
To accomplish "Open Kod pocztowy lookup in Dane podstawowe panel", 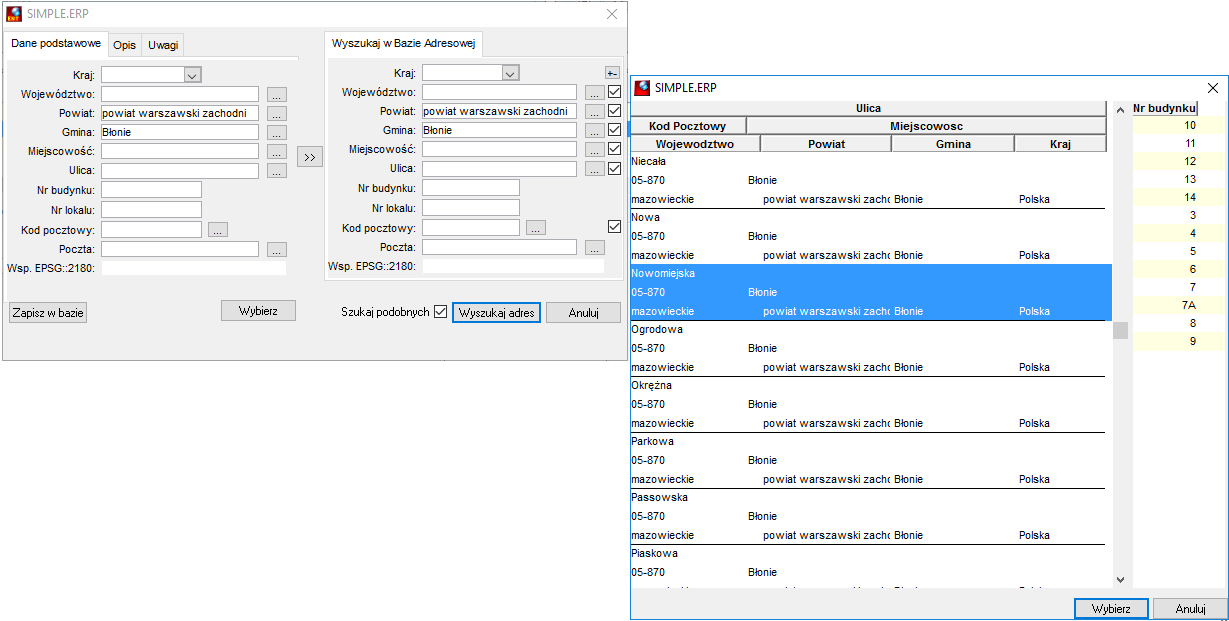I will [218, 230].
